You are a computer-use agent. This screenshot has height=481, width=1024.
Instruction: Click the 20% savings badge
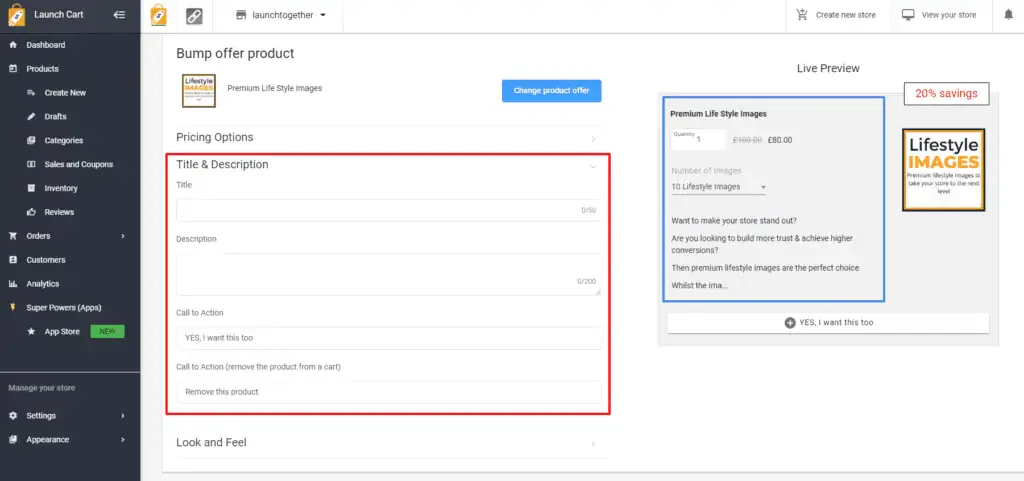coord(946,93)
